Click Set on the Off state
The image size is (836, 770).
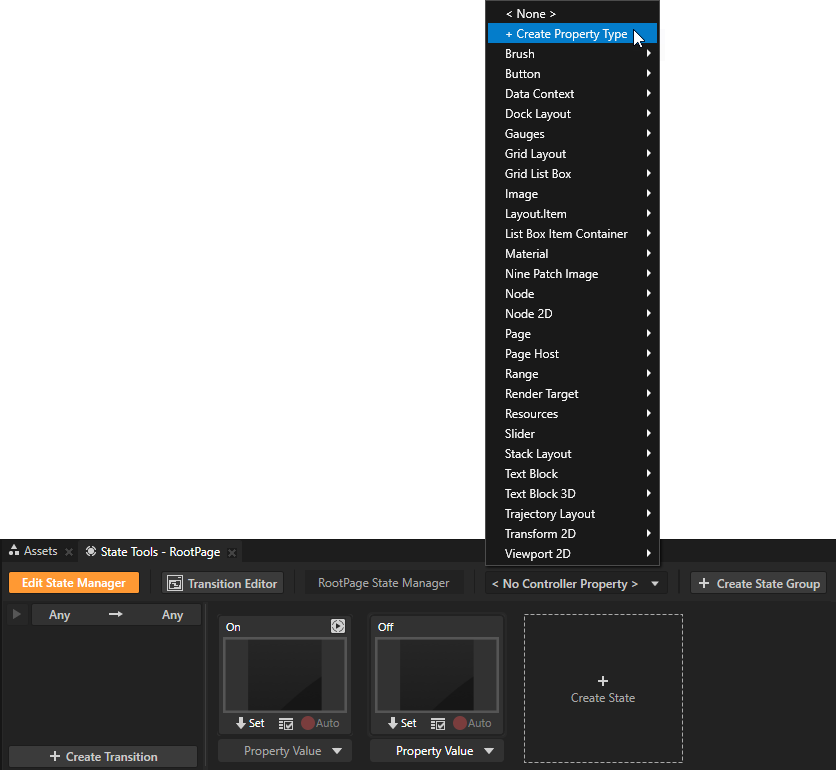(401, 723)
